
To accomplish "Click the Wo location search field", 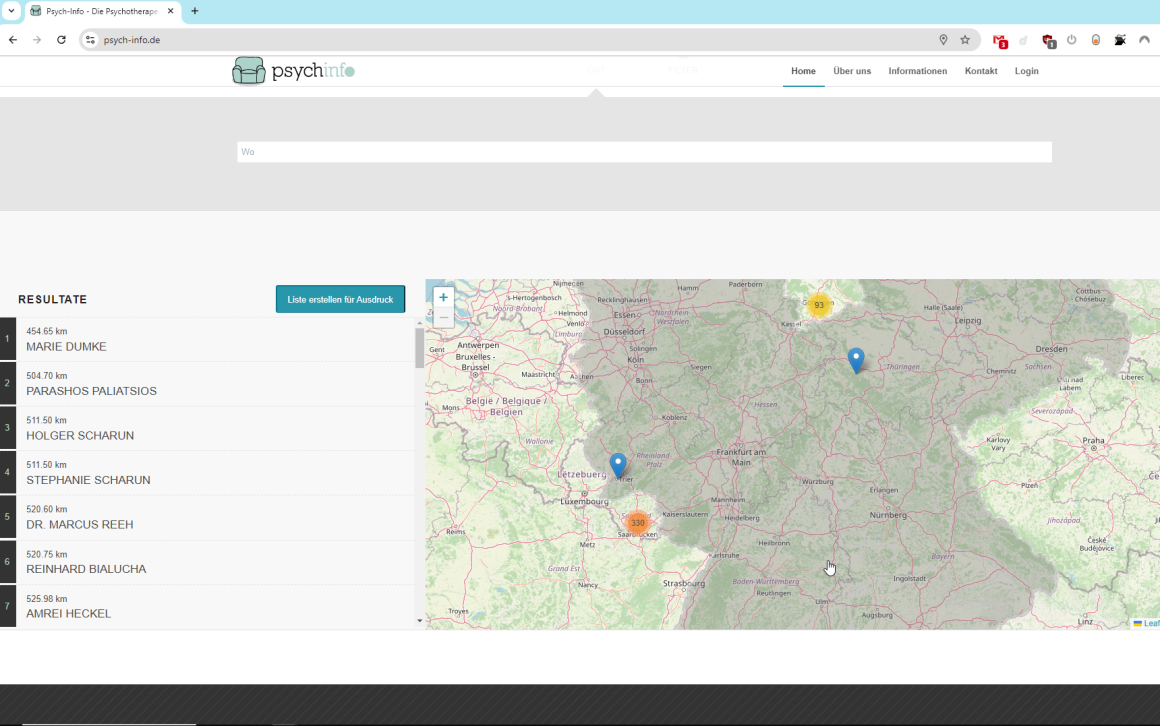I will [644, 152].
